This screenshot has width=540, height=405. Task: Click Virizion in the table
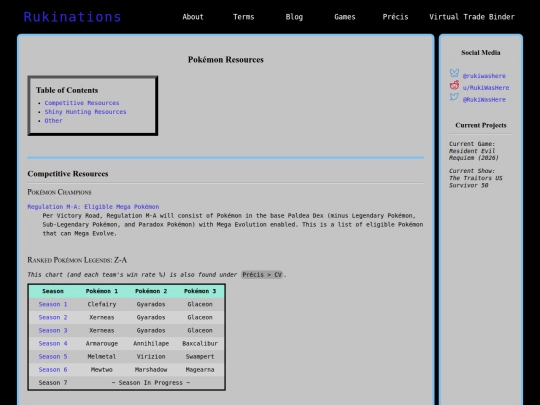click(x=151, y=357)
